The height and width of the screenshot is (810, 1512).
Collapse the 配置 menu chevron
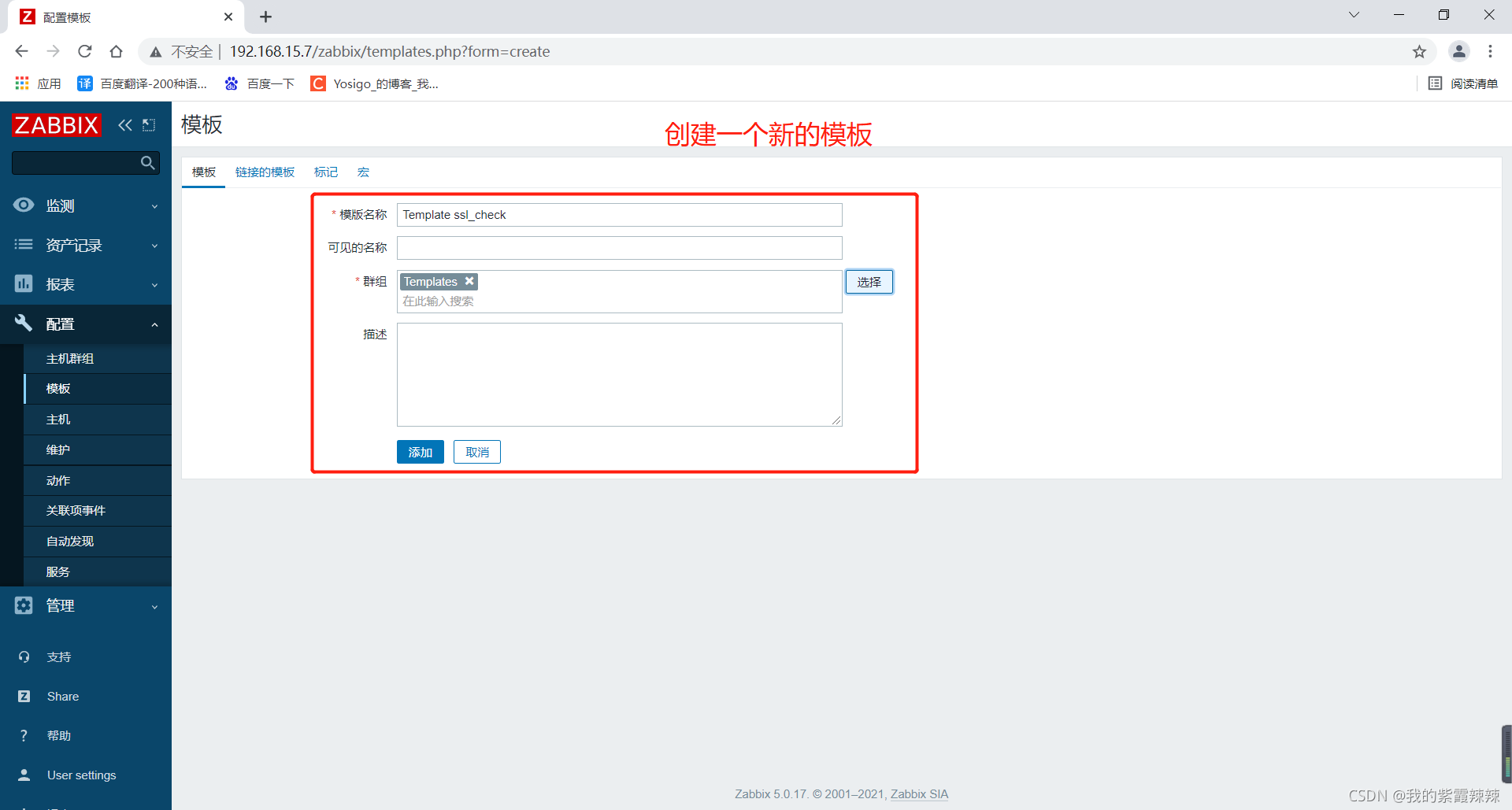point(154,324)
